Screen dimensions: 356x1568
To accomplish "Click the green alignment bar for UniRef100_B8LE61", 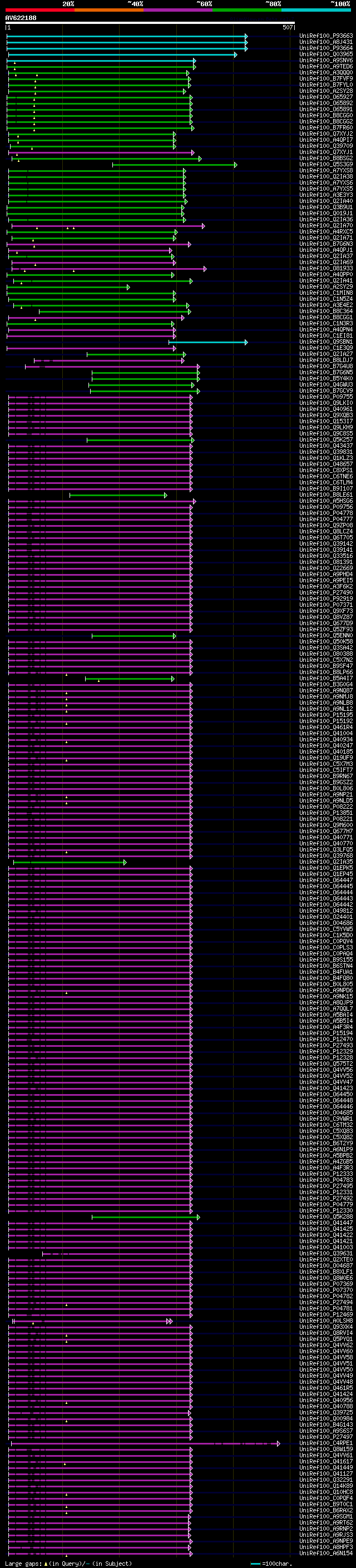I will point(118,495).
